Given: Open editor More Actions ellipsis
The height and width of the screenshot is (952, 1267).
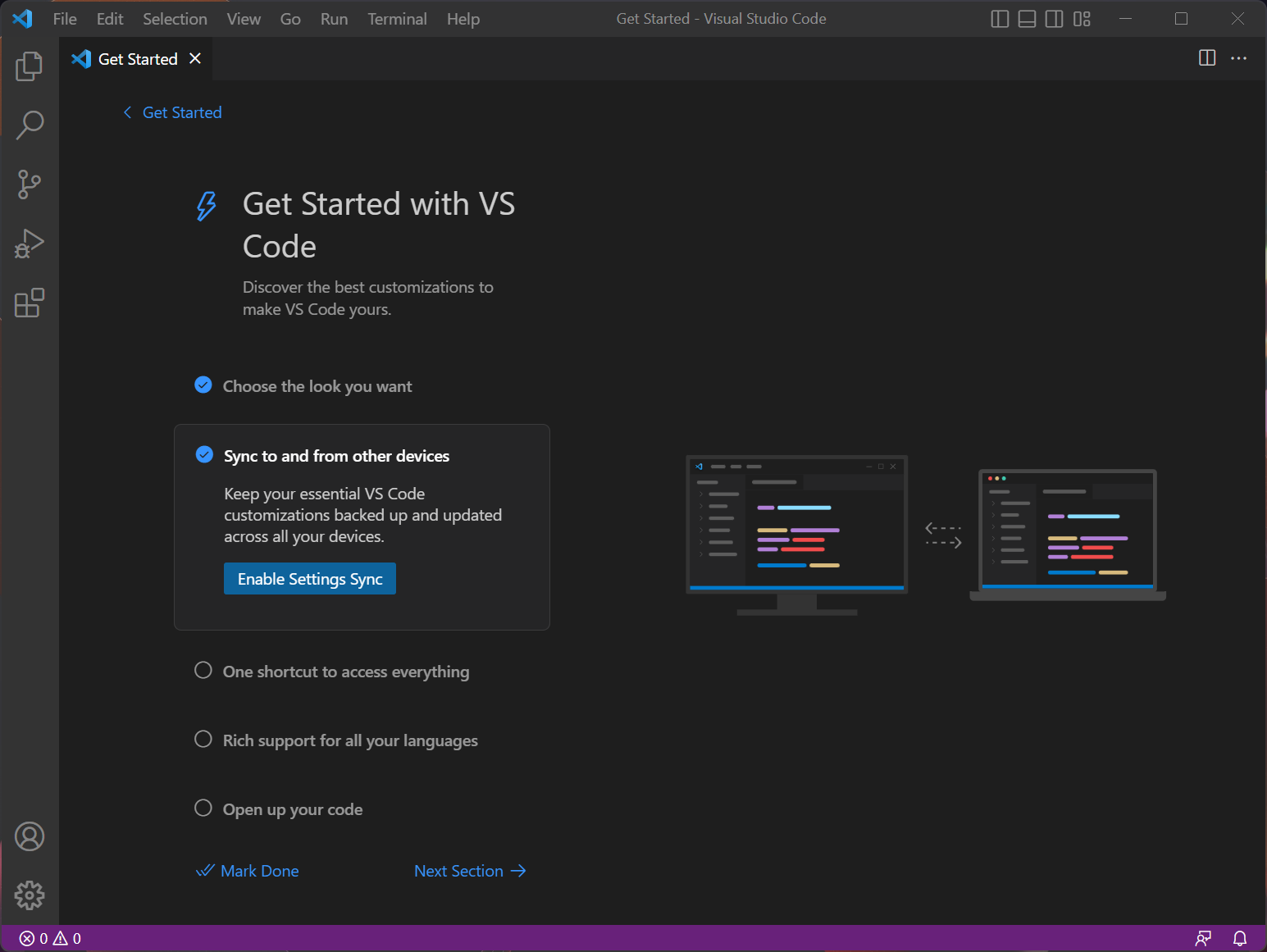Looking at the screenshot, I should pyautogui.click(x=1238, y=57).
